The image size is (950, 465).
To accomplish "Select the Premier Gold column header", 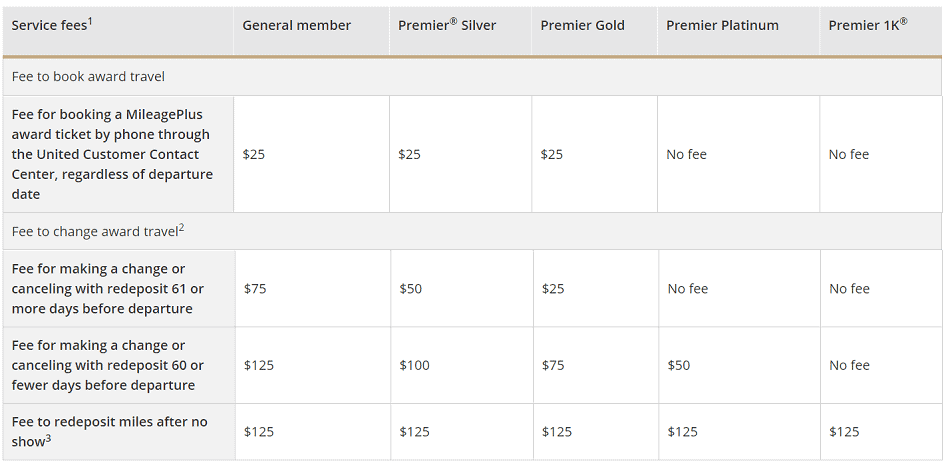I will 582,25.
